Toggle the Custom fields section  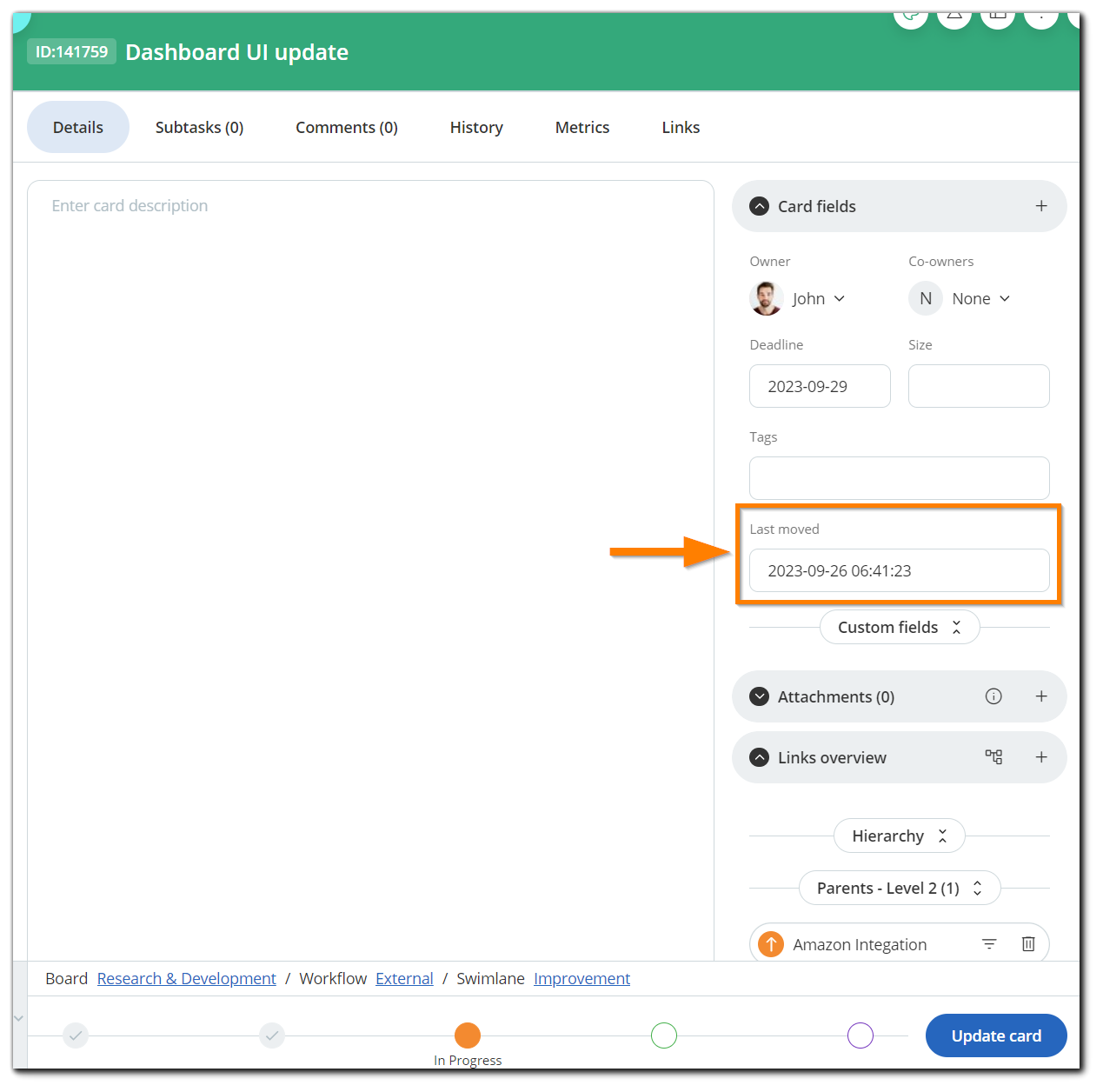(x=899, y=628)
